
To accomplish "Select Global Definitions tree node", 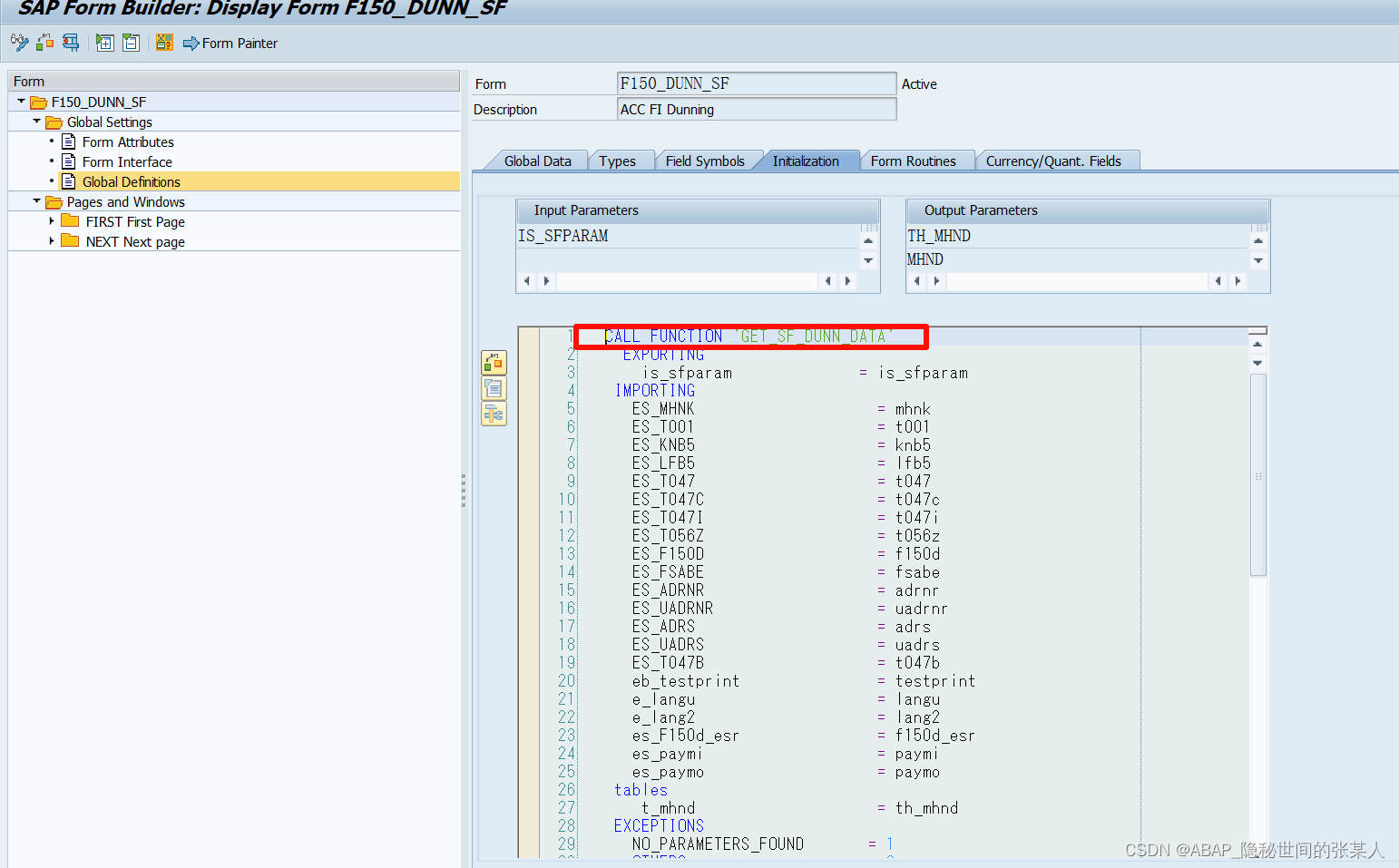I will 132,181.
